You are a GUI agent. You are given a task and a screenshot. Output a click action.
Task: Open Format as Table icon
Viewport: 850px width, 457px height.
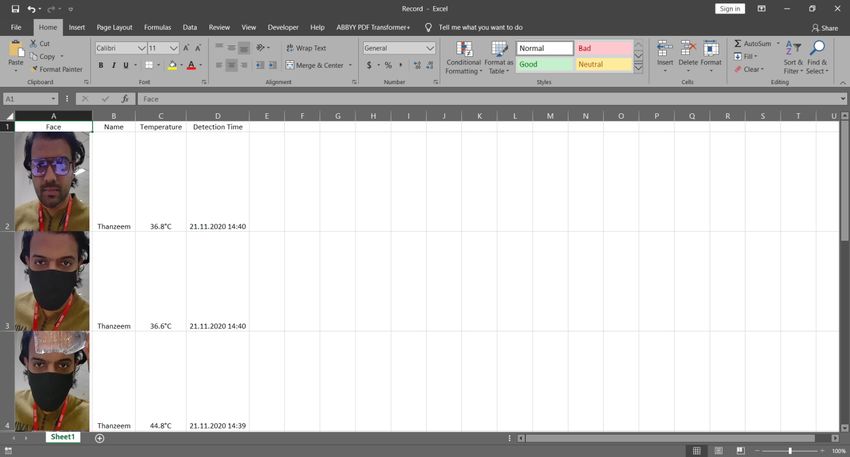[499, 49]
